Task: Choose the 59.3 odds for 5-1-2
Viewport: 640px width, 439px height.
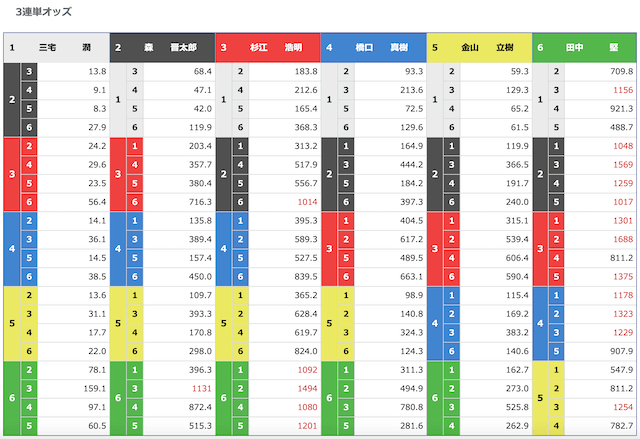Action: pos(520,71)
